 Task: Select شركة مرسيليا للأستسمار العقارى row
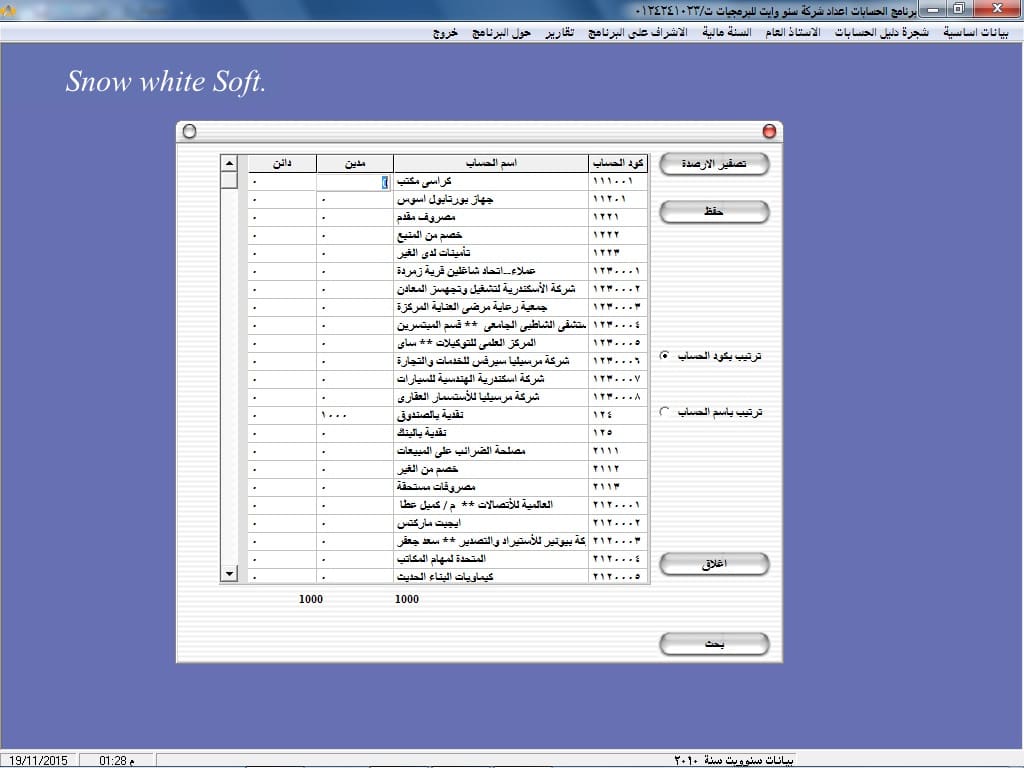(449, 398)
